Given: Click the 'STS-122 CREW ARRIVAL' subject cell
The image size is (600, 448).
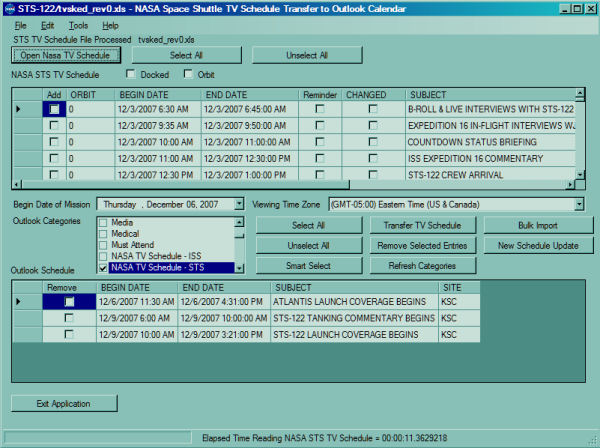Looking at the screenshot, I should point(491,175).
